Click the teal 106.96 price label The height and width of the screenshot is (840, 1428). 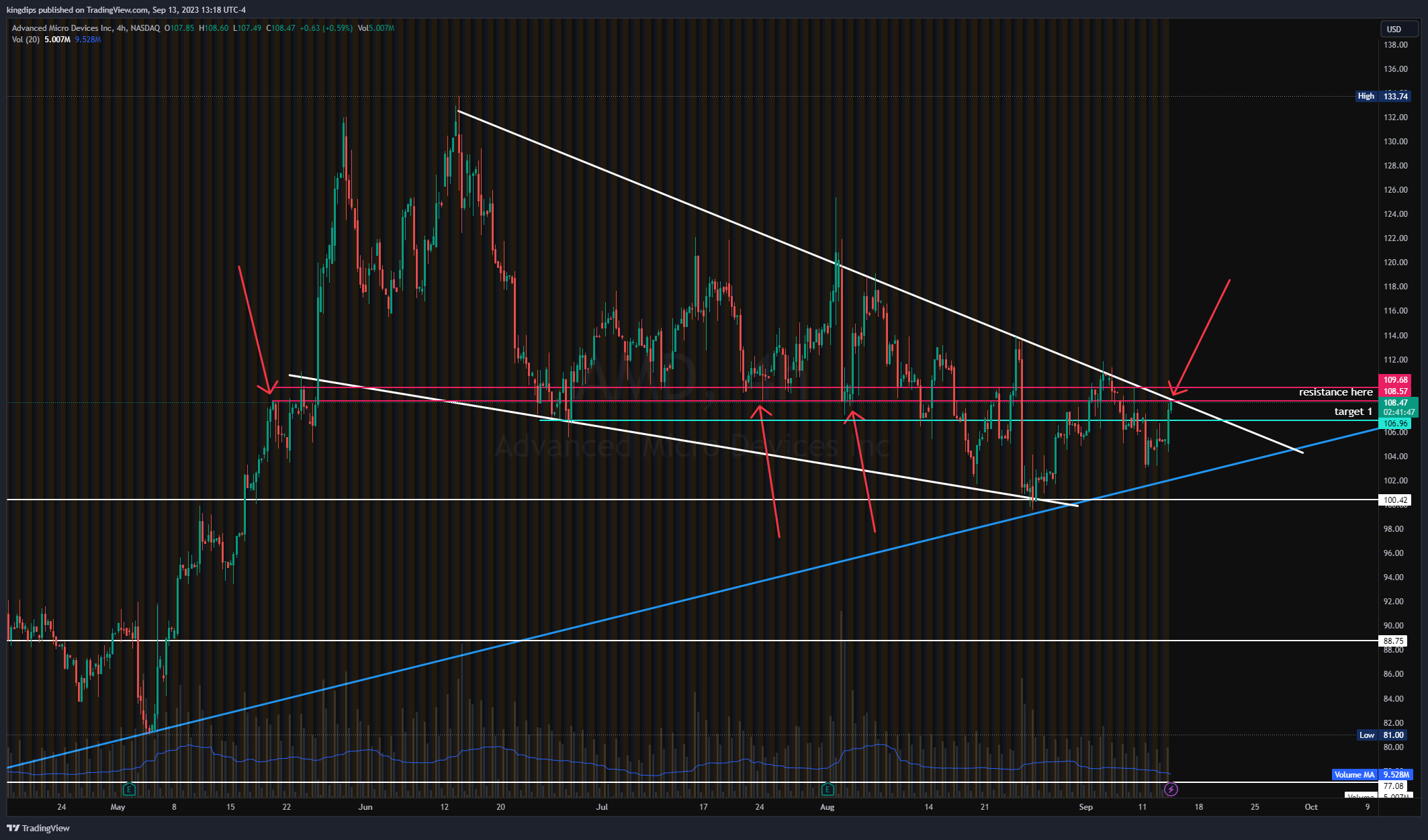click(x=1395, y=424)
